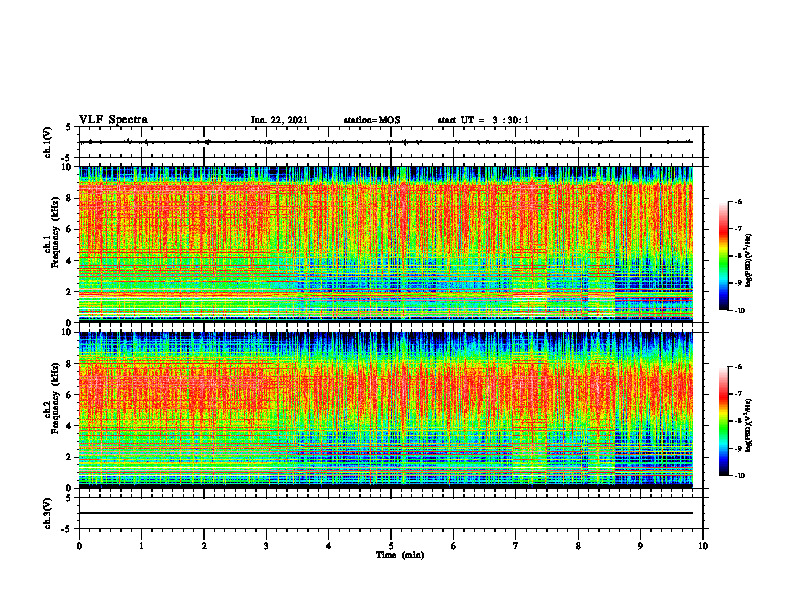Click the "9" tick on time axis
The width and height of the screenshot is (792, 612).
coord(640,546)
